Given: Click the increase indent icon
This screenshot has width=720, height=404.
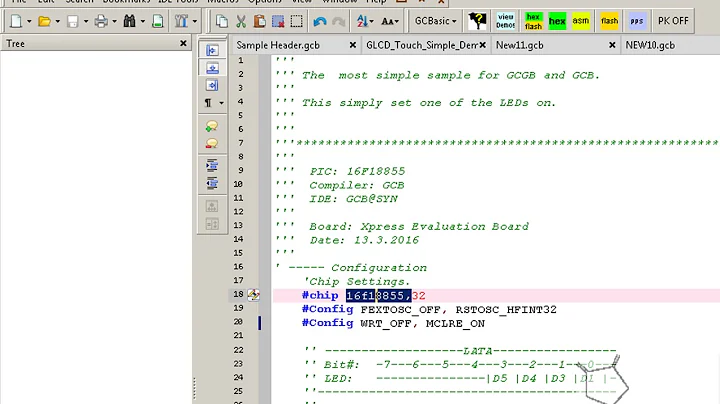Looking at the screenshot, I should [212, 166].
